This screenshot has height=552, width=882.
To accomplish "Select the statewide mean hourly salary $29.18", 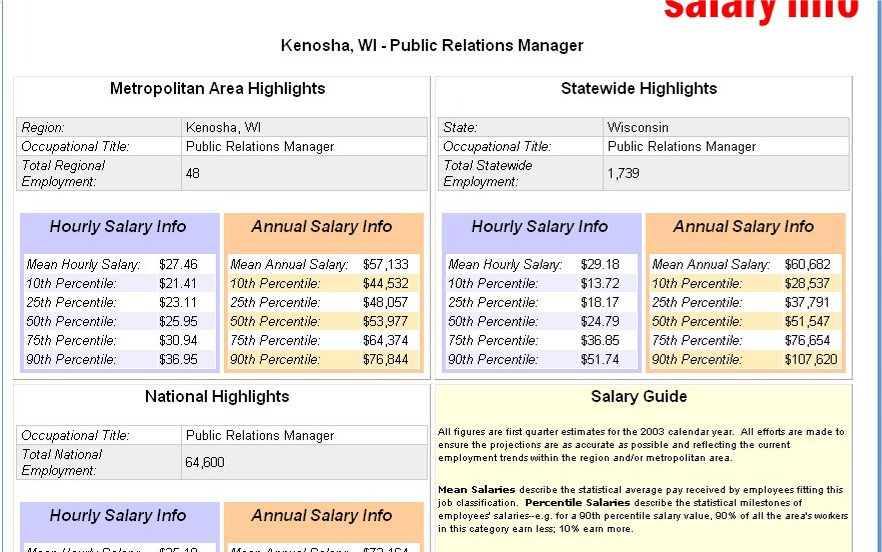I will 600,265.
